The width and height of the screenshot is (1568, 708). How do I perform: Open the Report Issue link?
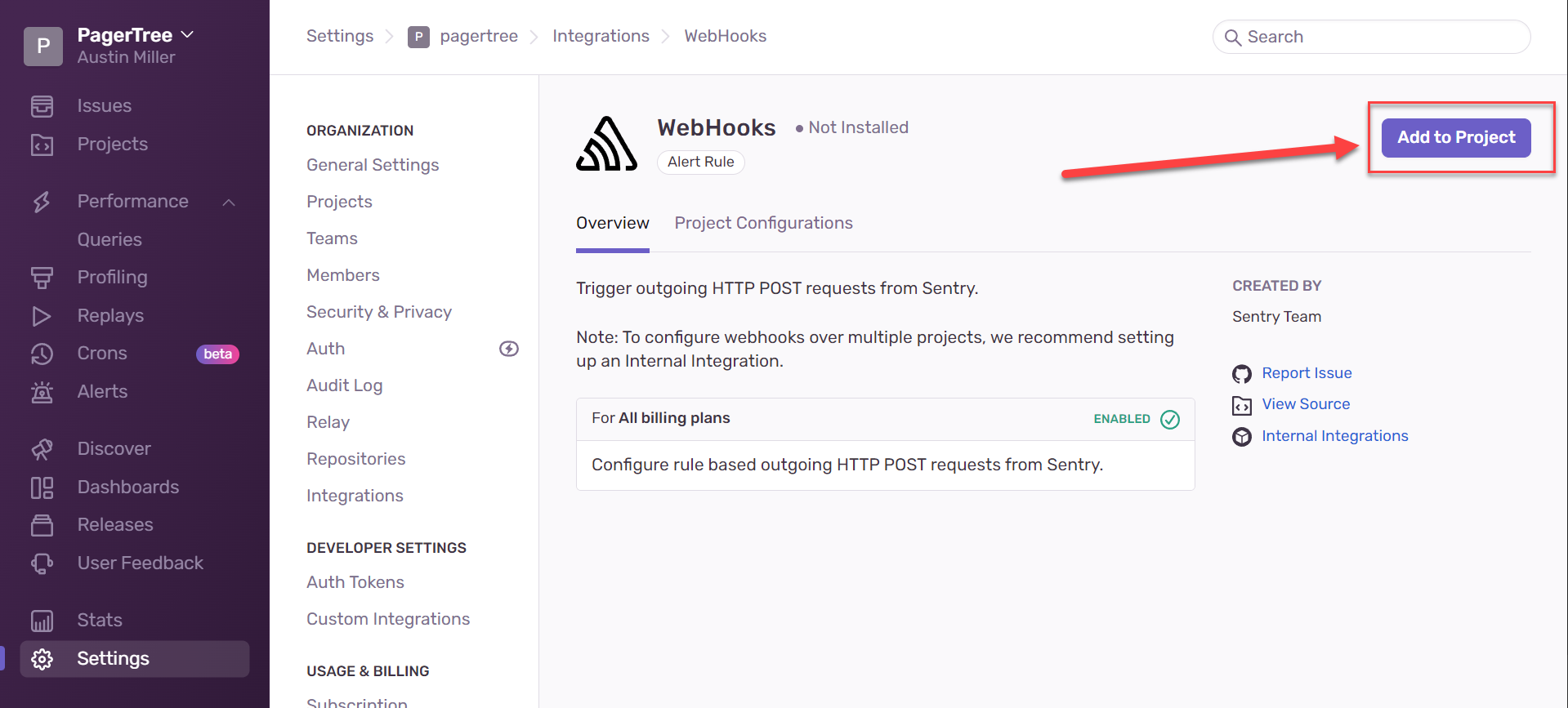(1307, 372)
